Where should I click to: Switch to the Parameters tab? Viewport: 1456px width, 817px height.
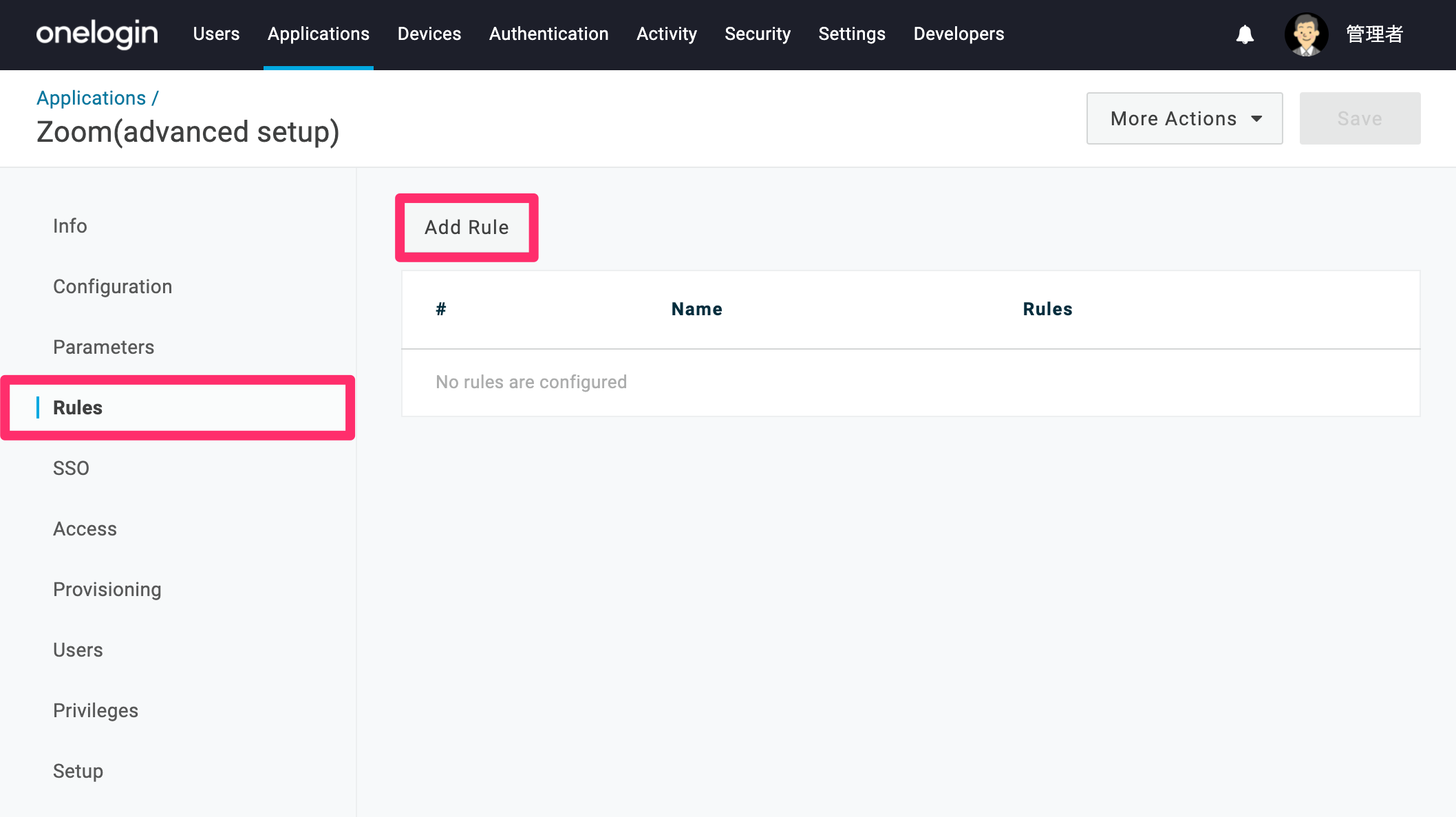tap(104, 347)
